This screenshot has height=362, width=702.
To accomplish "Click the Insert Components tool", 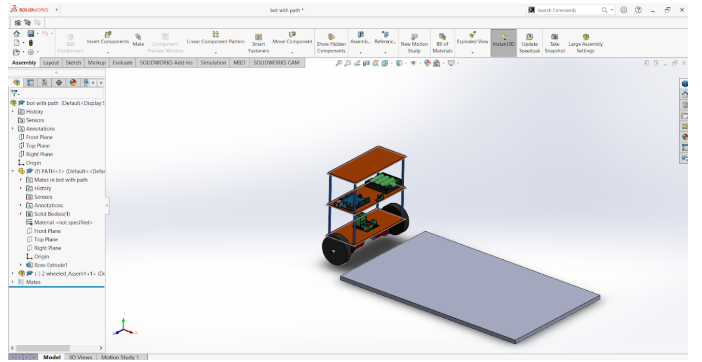I will pyautogui.click(x=108, y=38).
